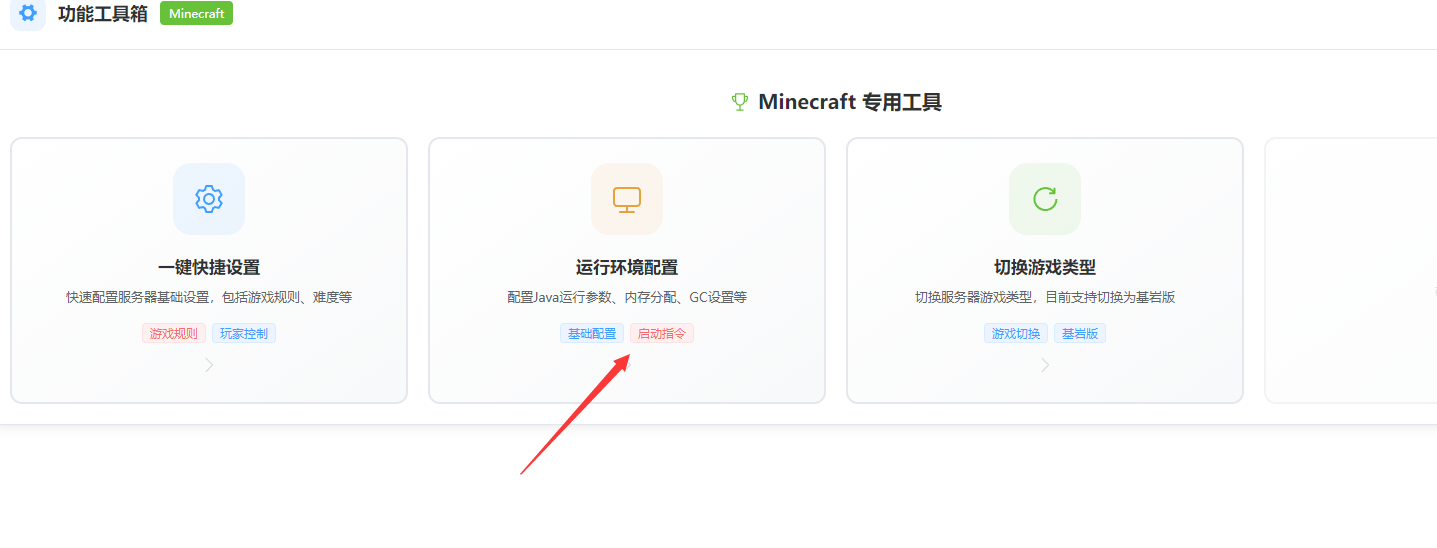Open the 切换游戏类型 card title
The image size is (1437, 548).
pos(1045,267)
